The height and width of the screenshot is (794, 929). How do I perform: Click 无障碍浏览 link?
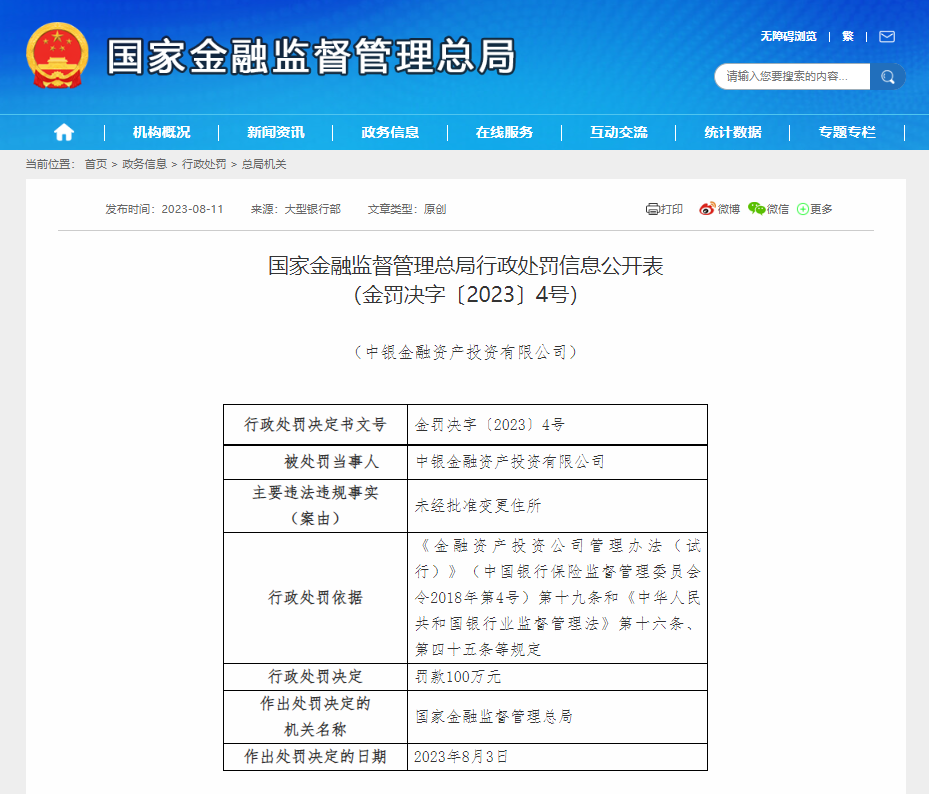pos(789,37)
